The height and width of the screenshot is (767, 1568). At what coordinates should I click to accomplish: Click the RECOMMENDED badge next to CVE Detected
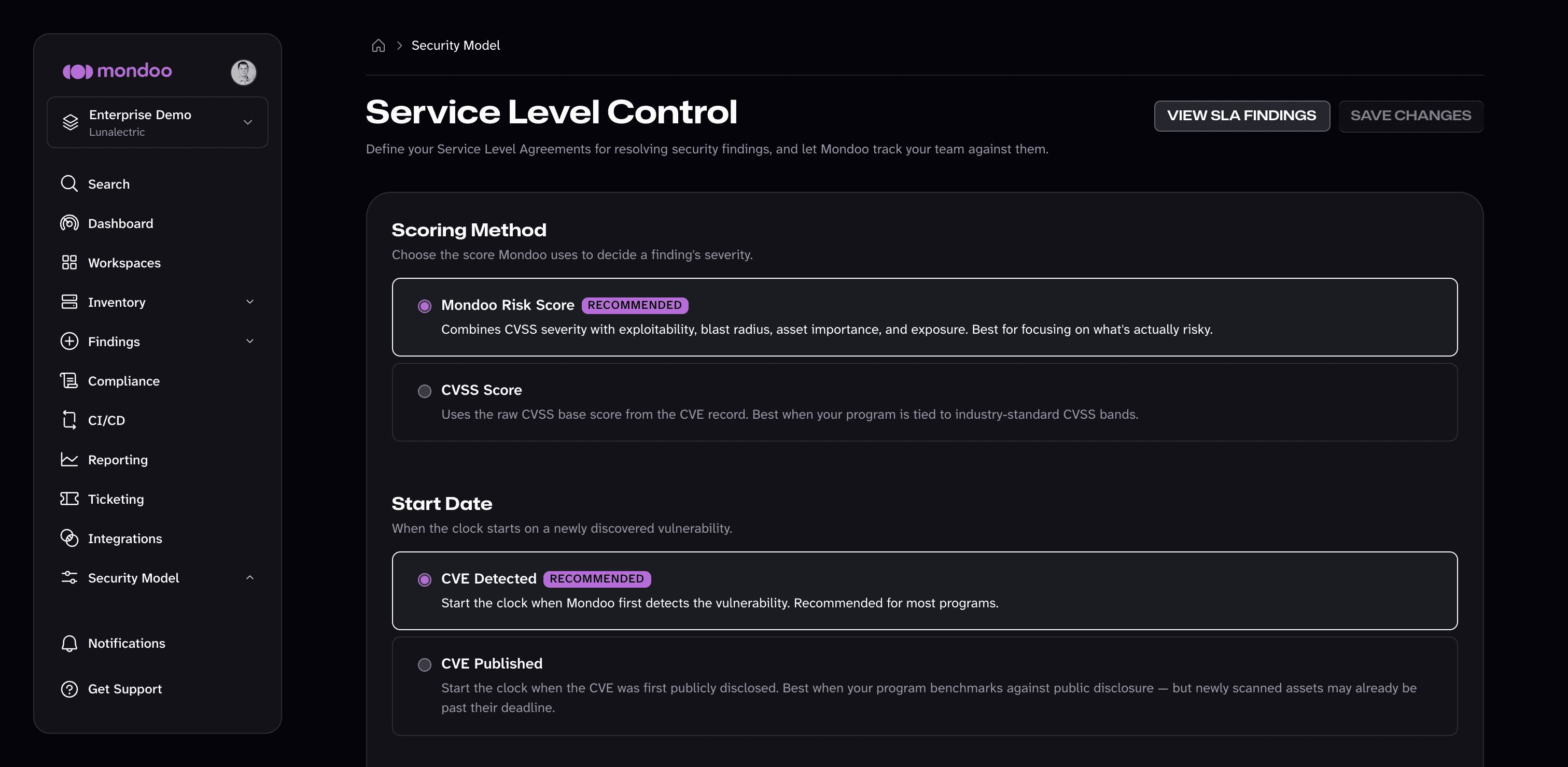coord(597,579)
